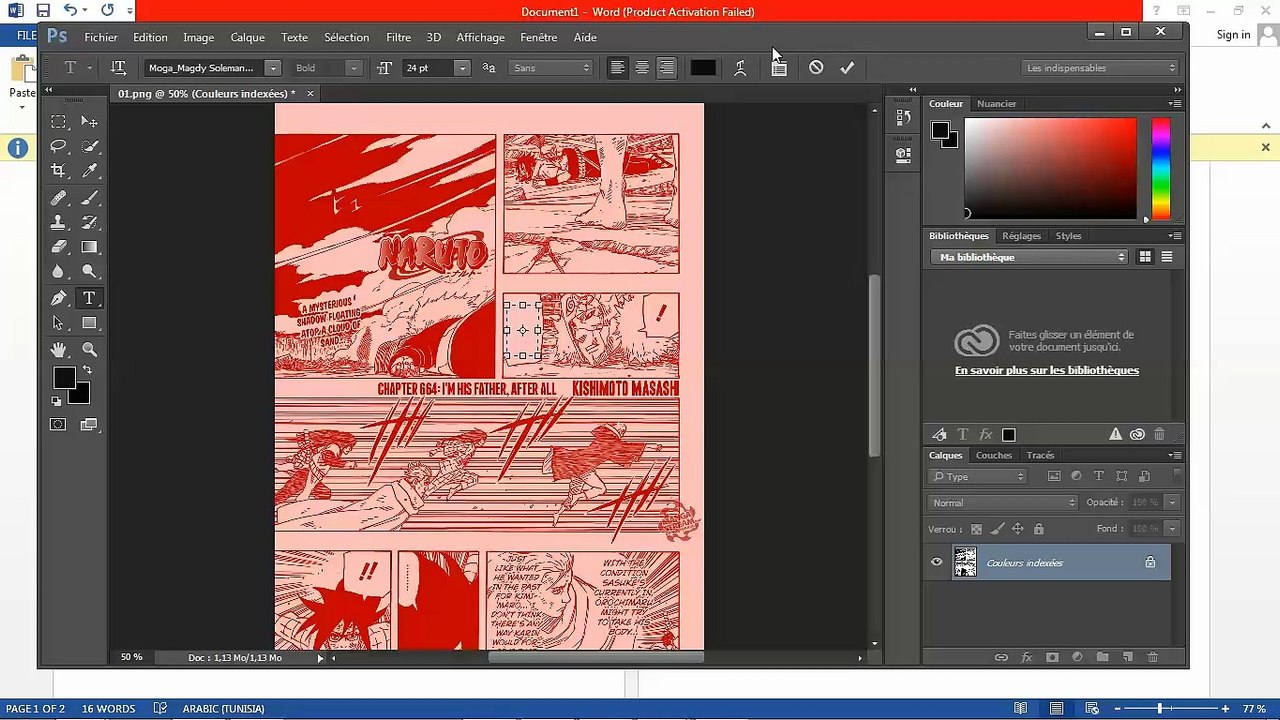This screenshot has height=720, width=1280.
Task: Select the Eraser tool
Action: tap(59, 247)
